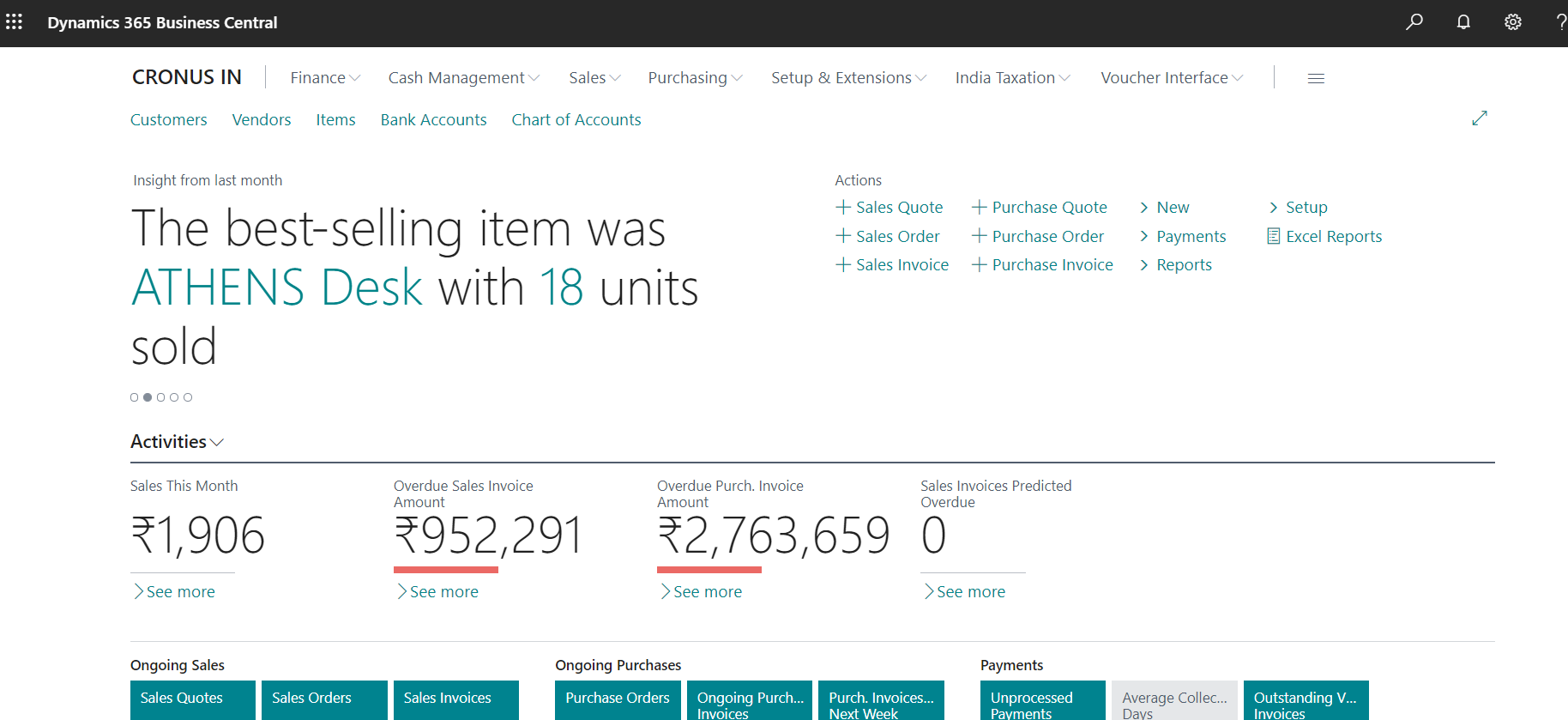Select the first insight carousel dot
Image resolution: width=1568 pixels, height=720 pixels.
134,397
